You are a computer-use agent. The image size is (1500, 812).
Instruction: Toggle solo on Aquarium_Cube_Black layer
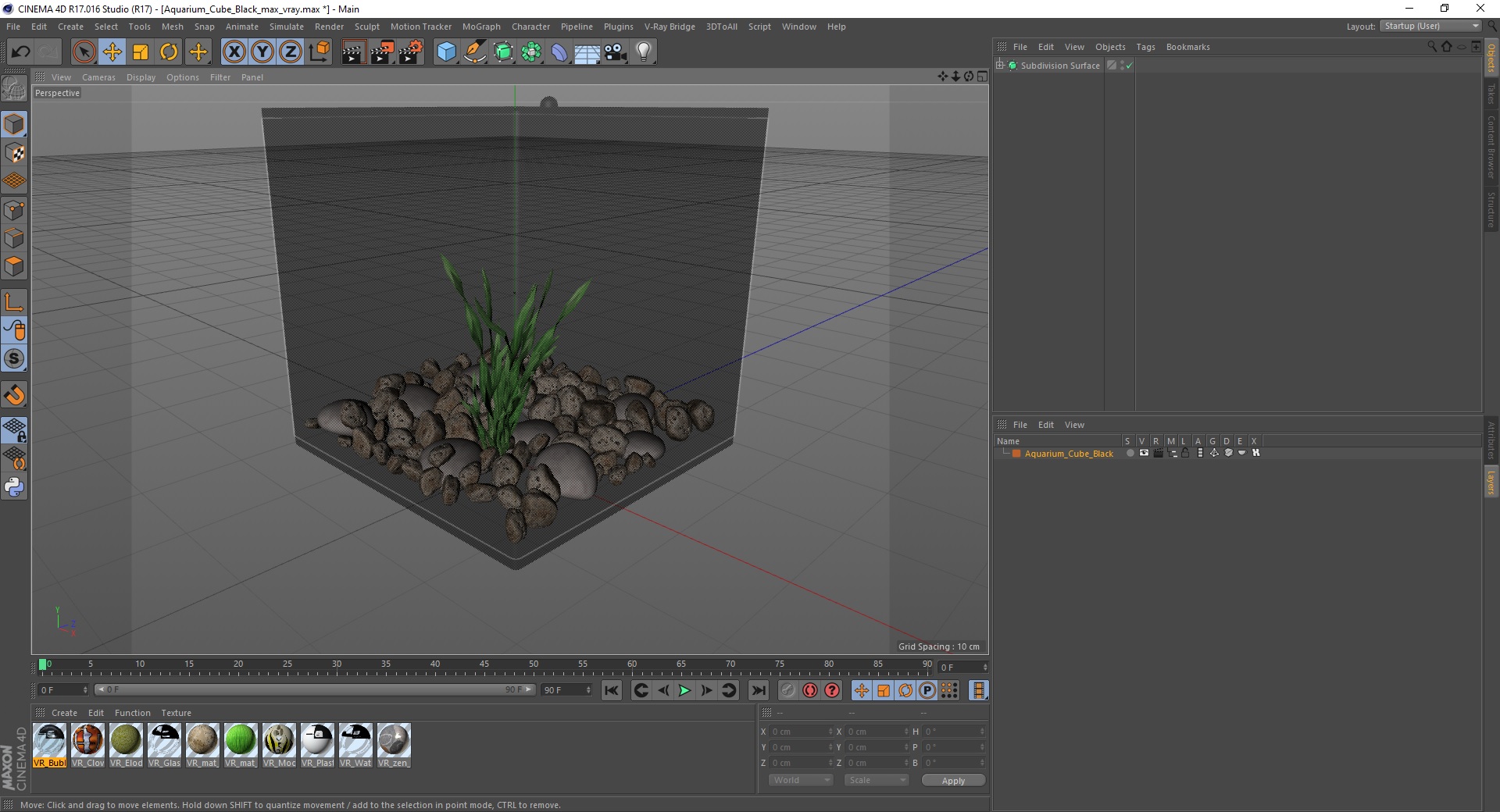coord(1130,453)
